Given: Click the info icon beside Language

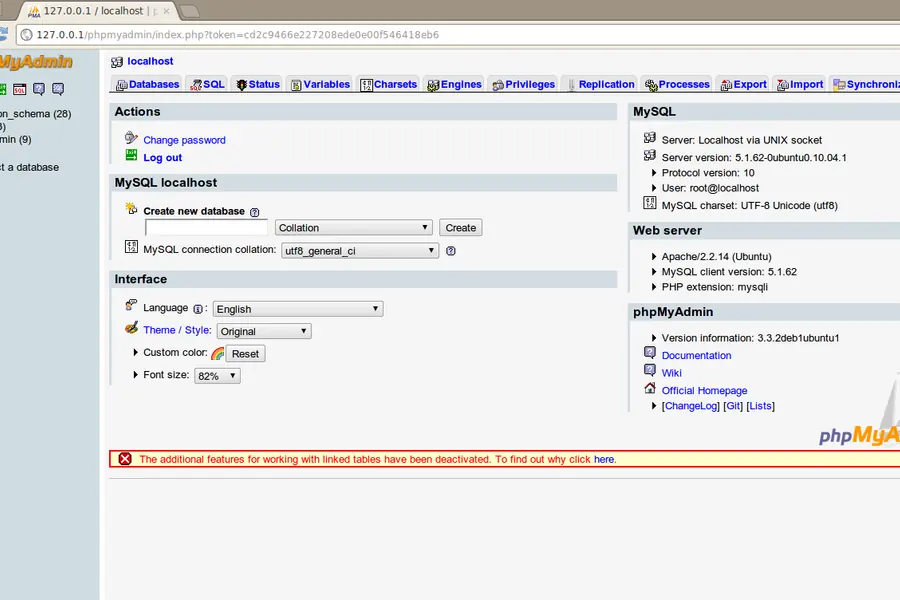Looking at the screenshot, I should 197,309.
